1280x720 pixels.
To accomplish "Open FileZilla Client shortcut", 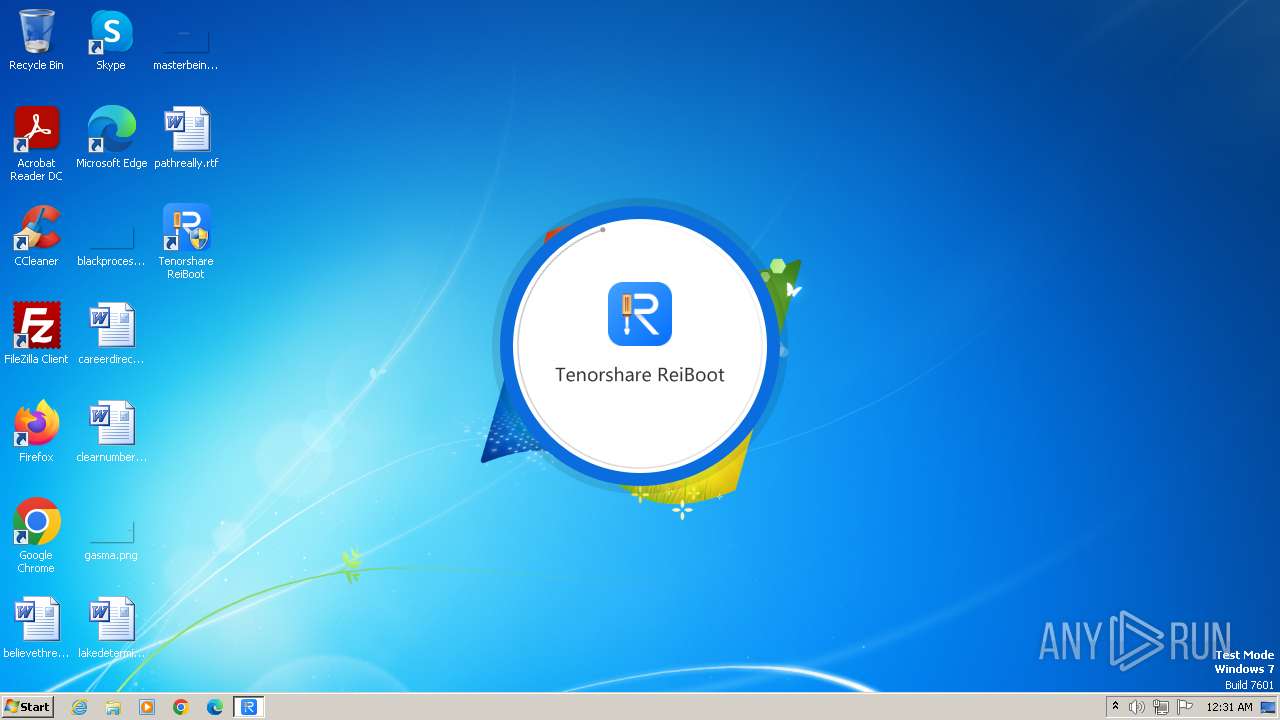I will (36, 334).
